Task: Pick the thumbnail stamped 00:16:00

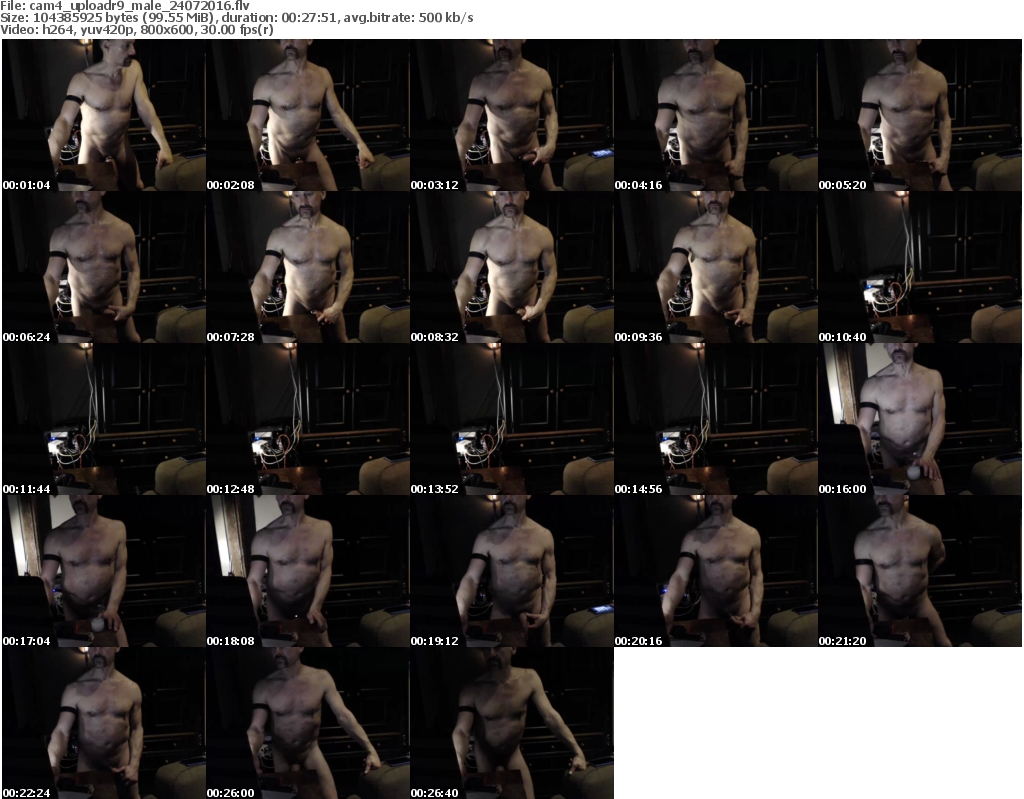Action: pos(920,419)
